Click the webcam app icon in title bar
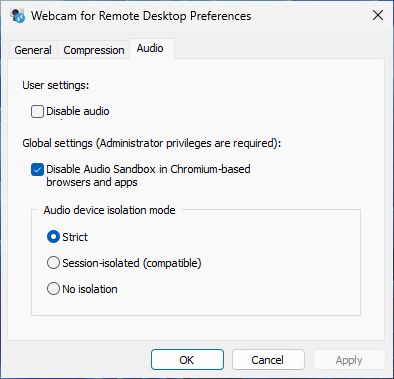 [18, 16]
